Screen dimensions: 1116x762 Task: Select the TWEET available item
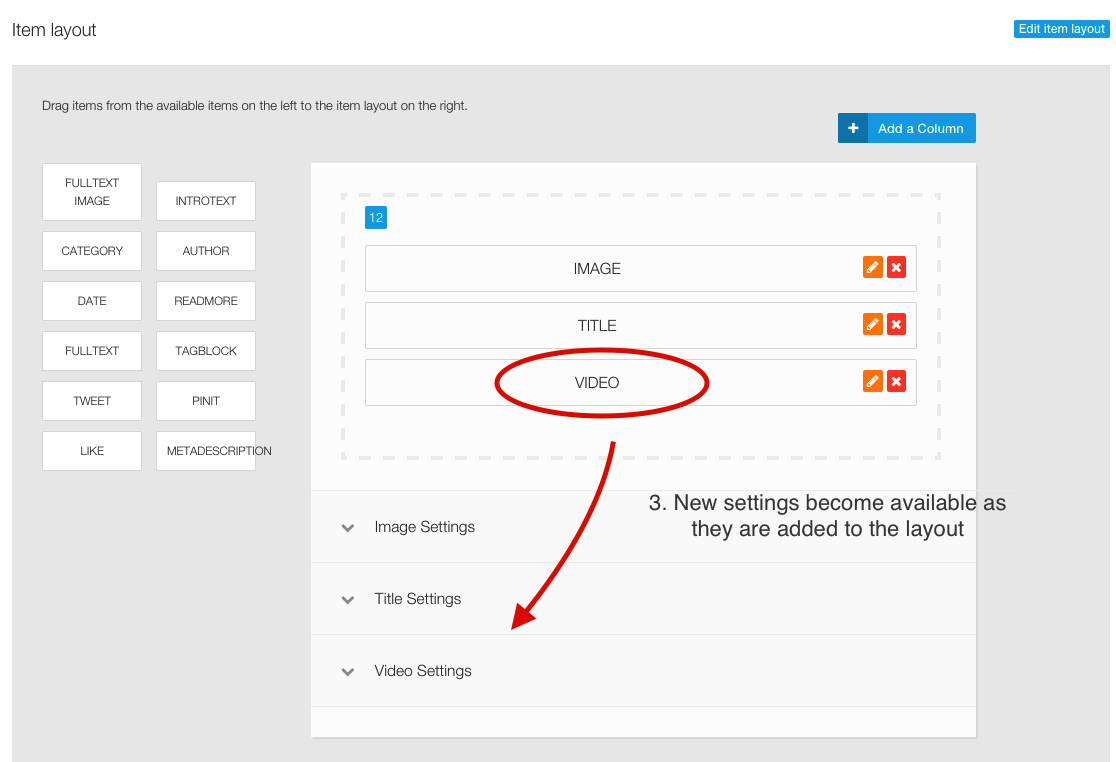click(x=92, y=401)
